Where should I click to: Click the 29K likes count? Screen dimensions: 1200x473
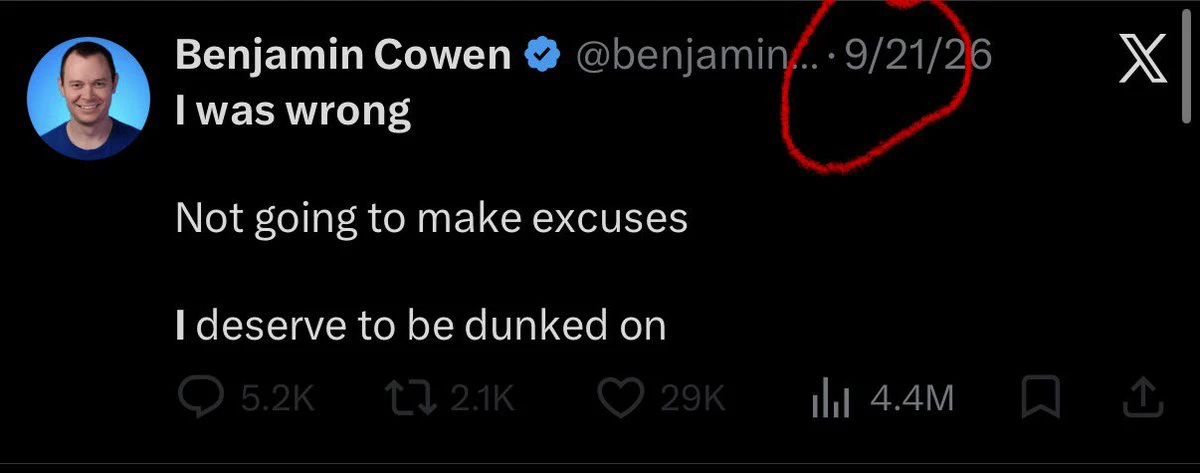coord(691,400)
